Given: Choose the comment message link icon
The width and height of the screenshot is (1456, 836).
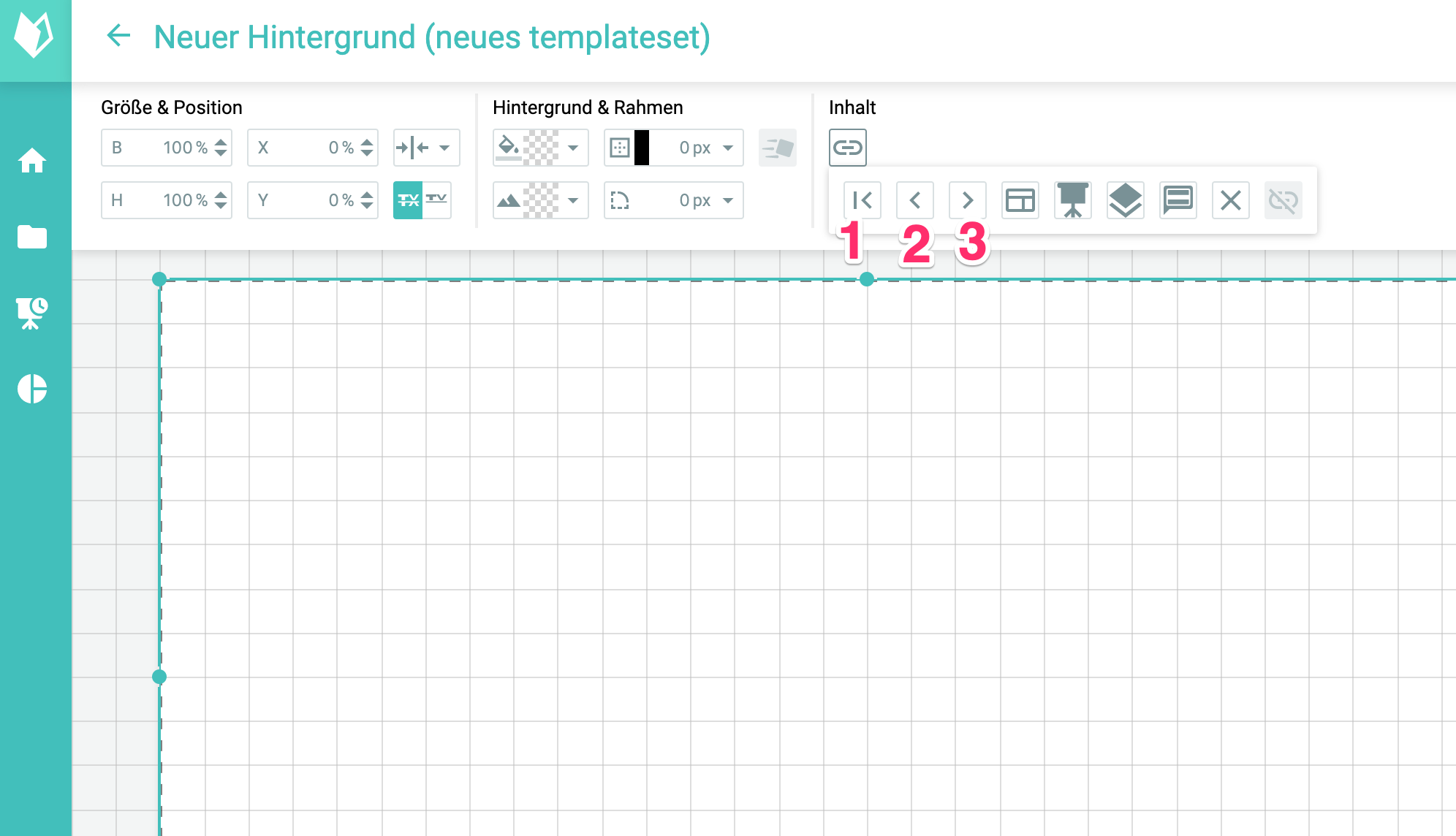Looking at the screenshot, I should tap(1178, 200).
